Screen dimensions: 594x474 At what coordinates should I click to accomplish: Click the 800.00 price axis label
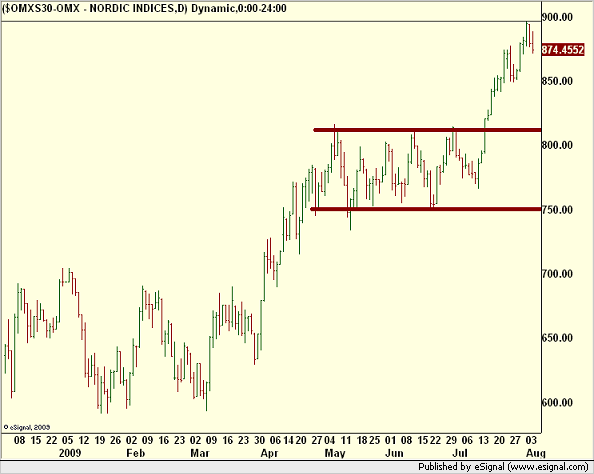pos(557,145)
